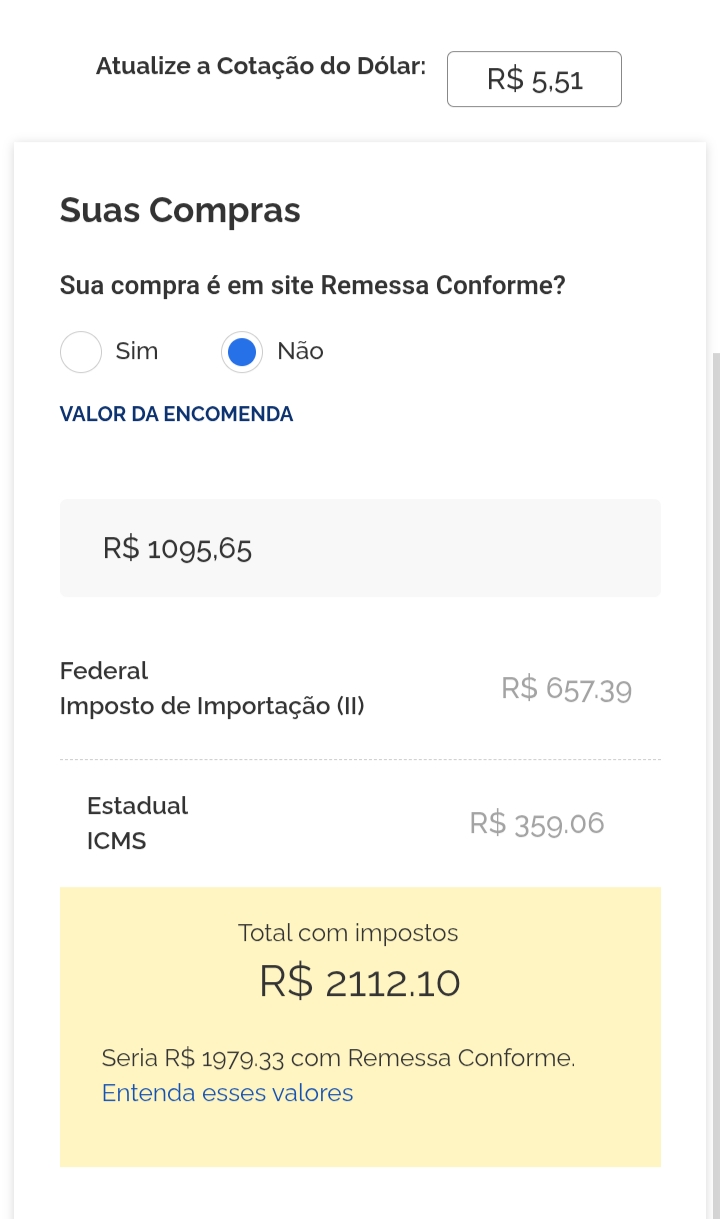The image size is (720, 1219).
Task: Click the Não option label text
Action: [300, 352]
